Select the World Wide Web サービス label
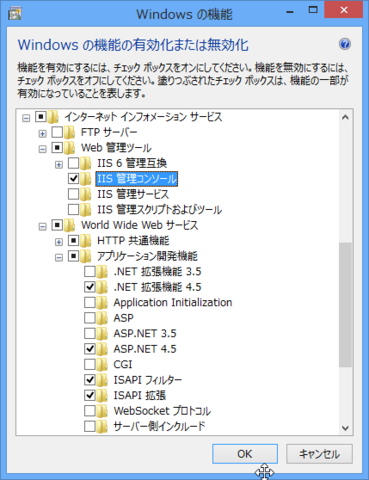Screen dimensions: 369x480 [x=140, y=225]
